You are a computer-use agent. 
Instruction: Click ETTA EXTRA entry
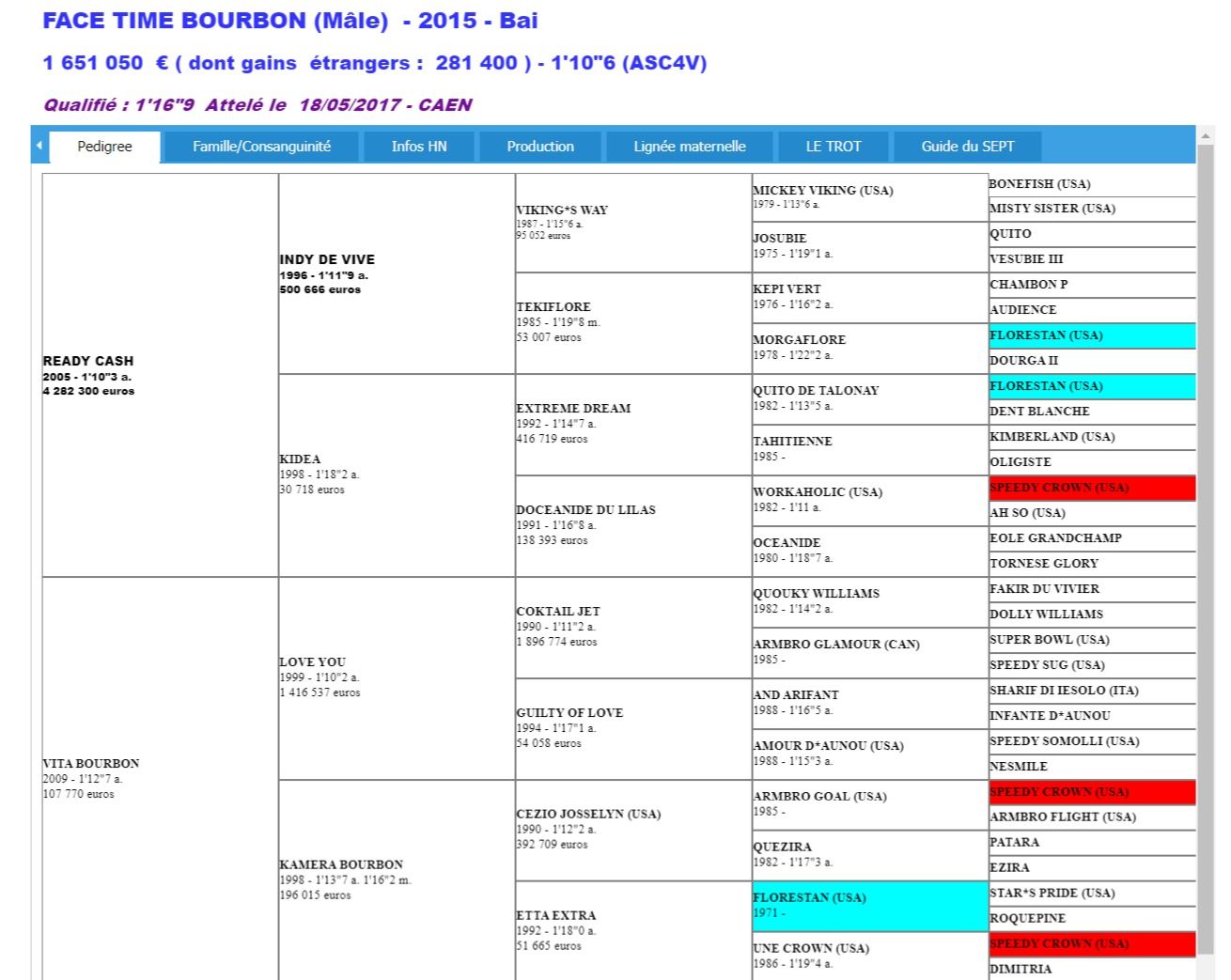tap(556, 915)
